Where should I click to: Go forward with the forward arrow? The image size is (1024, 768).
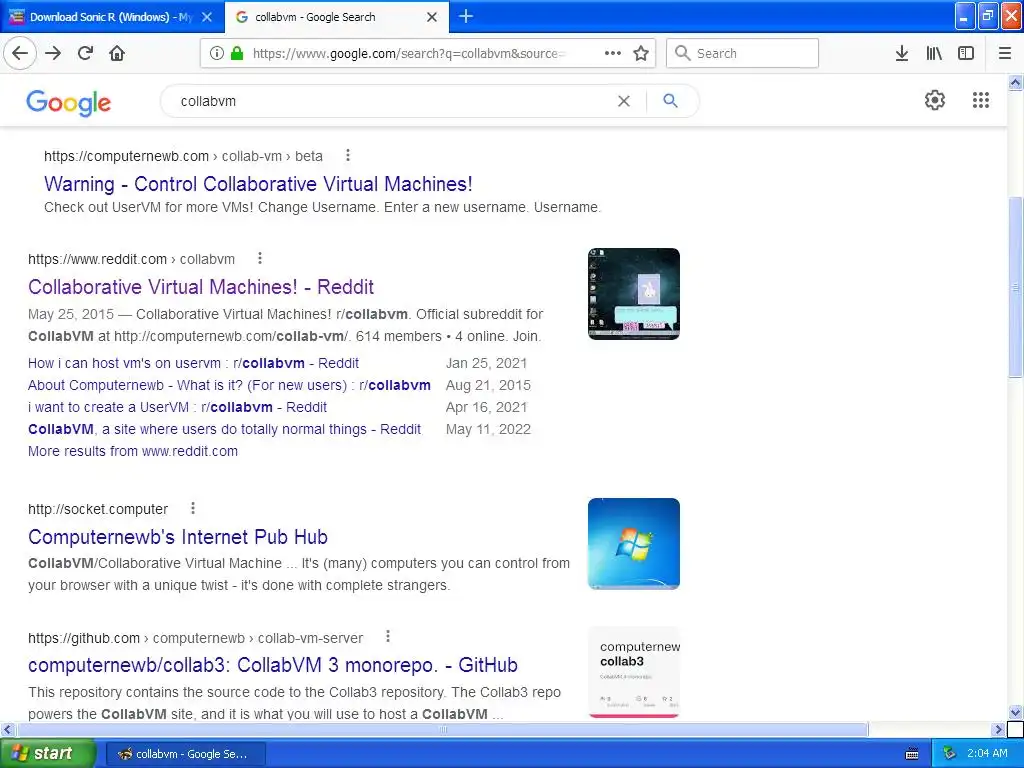53,54
